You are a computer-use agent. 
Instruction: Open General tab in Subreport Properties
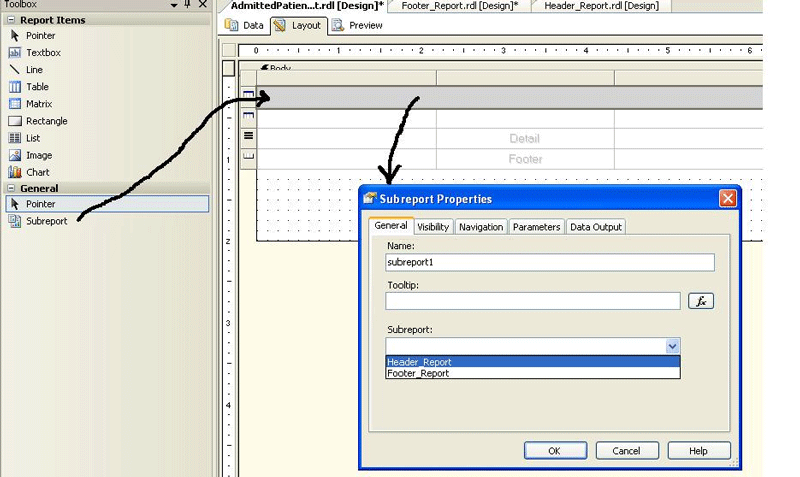391,225
